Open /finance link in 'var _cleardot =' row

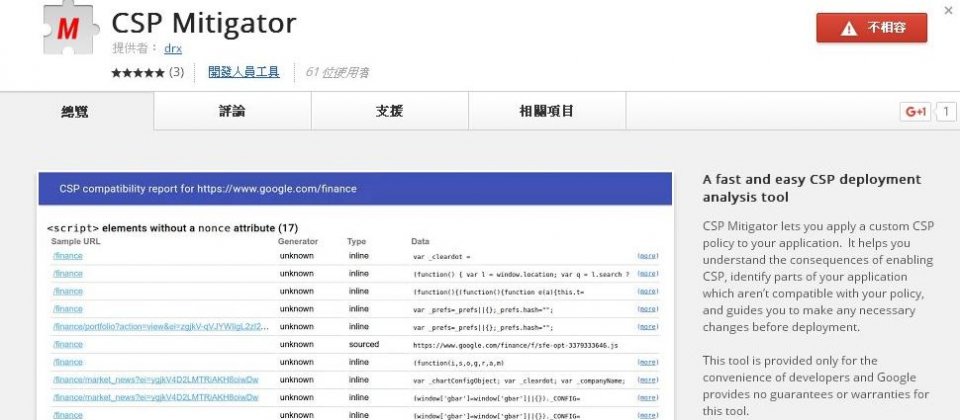click(67, 256)
